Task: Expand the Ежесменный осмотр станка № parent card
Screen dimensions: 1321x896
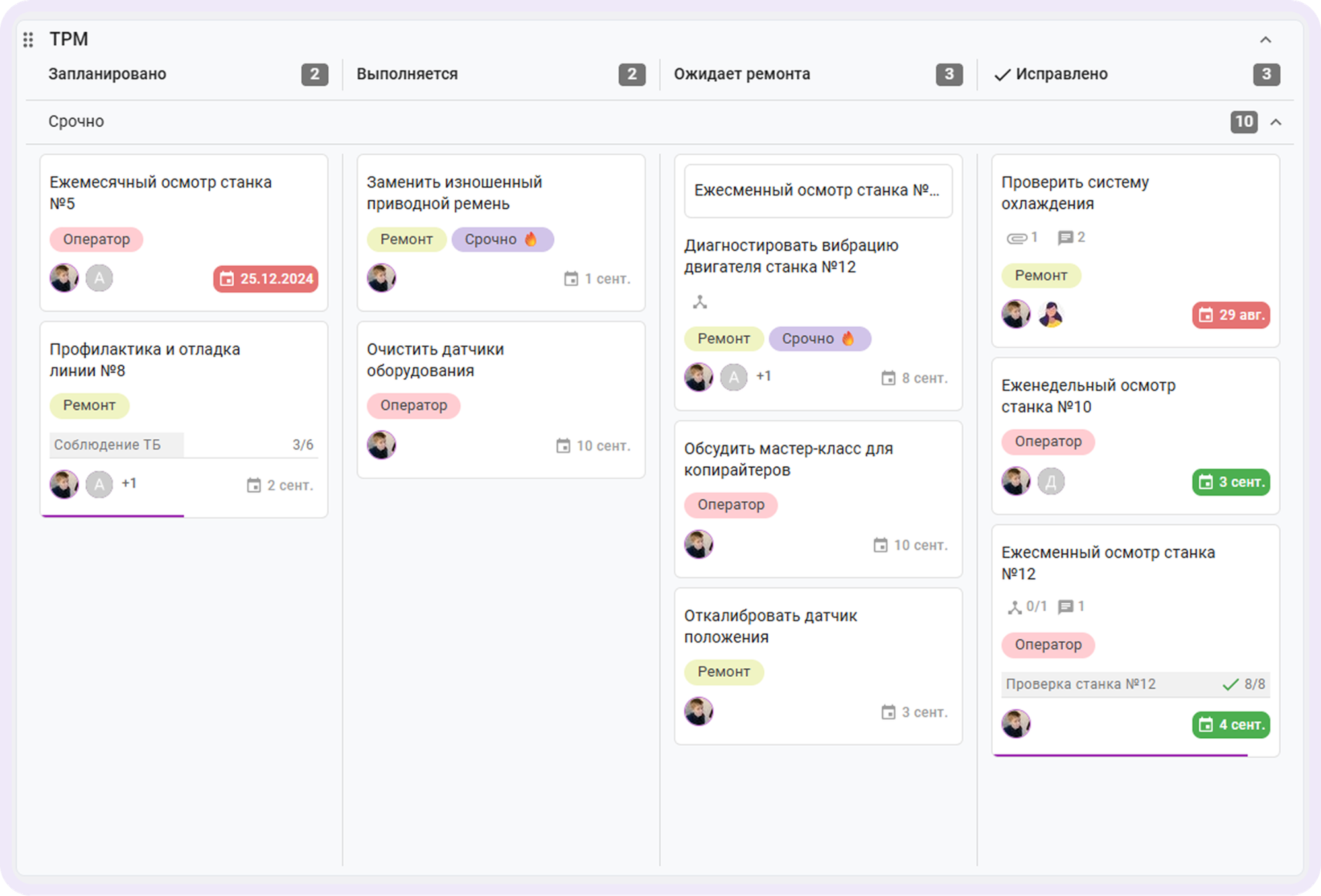Action: pos(818,190)
